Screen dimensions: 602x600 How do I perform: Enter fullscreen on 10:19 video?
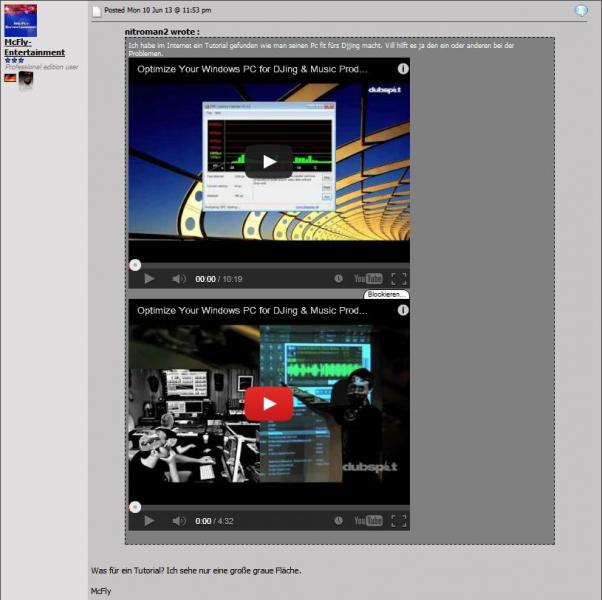(399, 279)
